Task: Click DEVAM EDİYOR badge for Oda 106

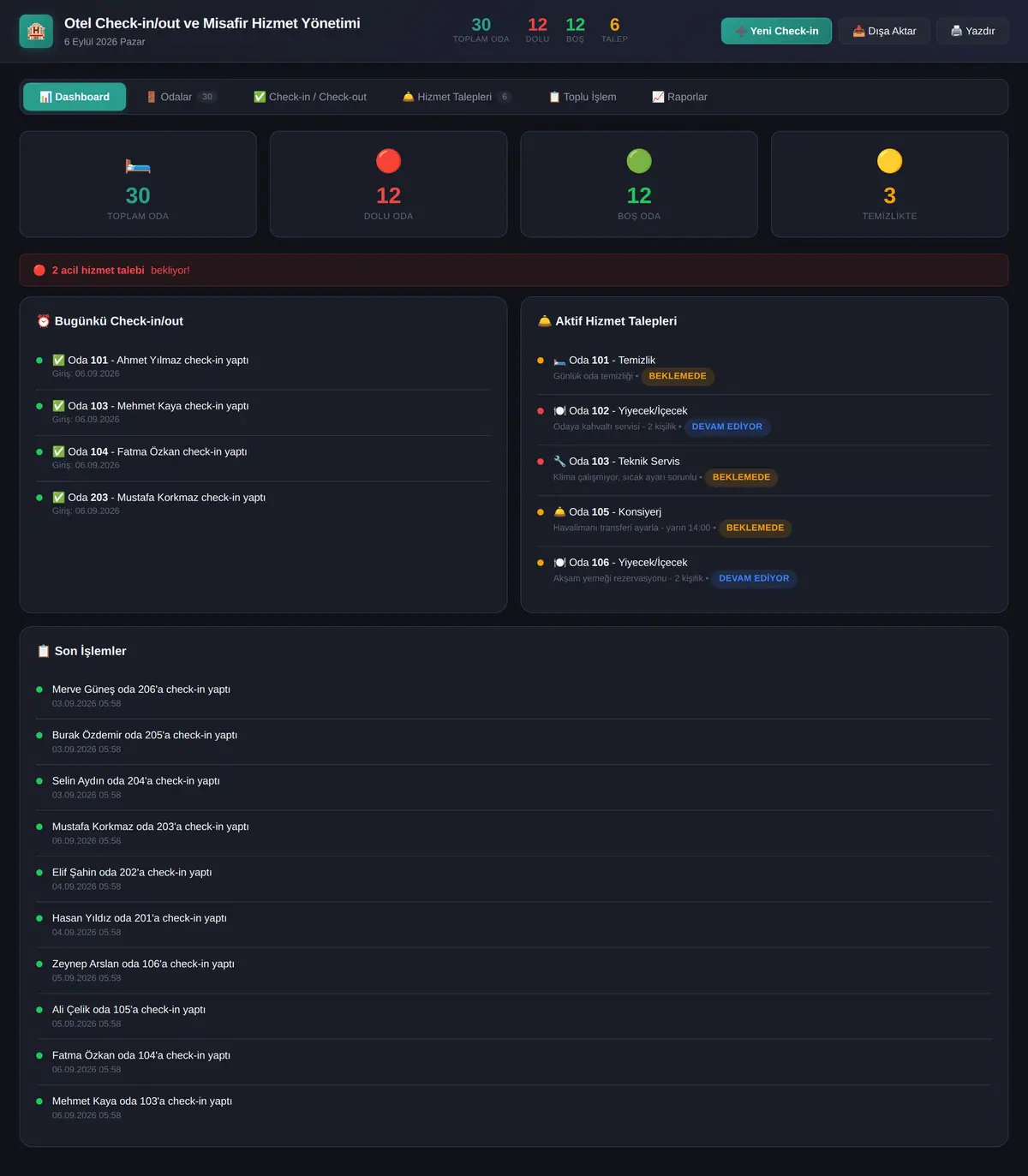Action: (754, 578)
